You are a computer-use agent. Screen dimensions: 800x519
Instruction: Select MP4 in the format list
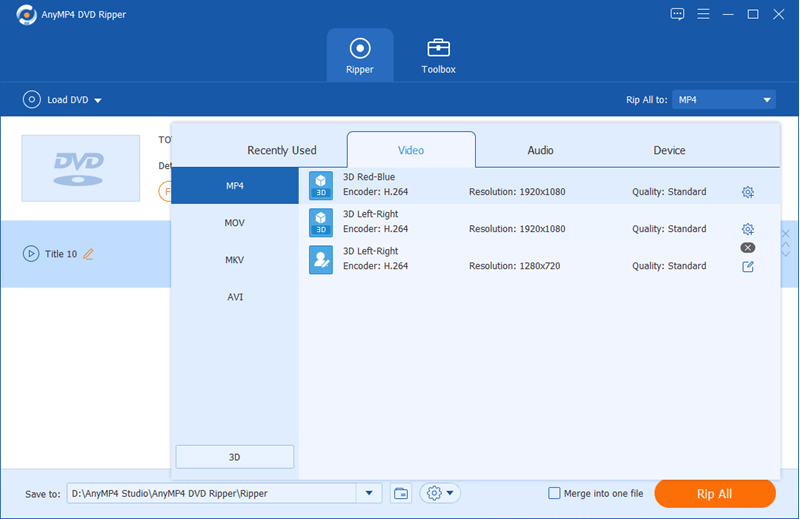pos(235,186)
